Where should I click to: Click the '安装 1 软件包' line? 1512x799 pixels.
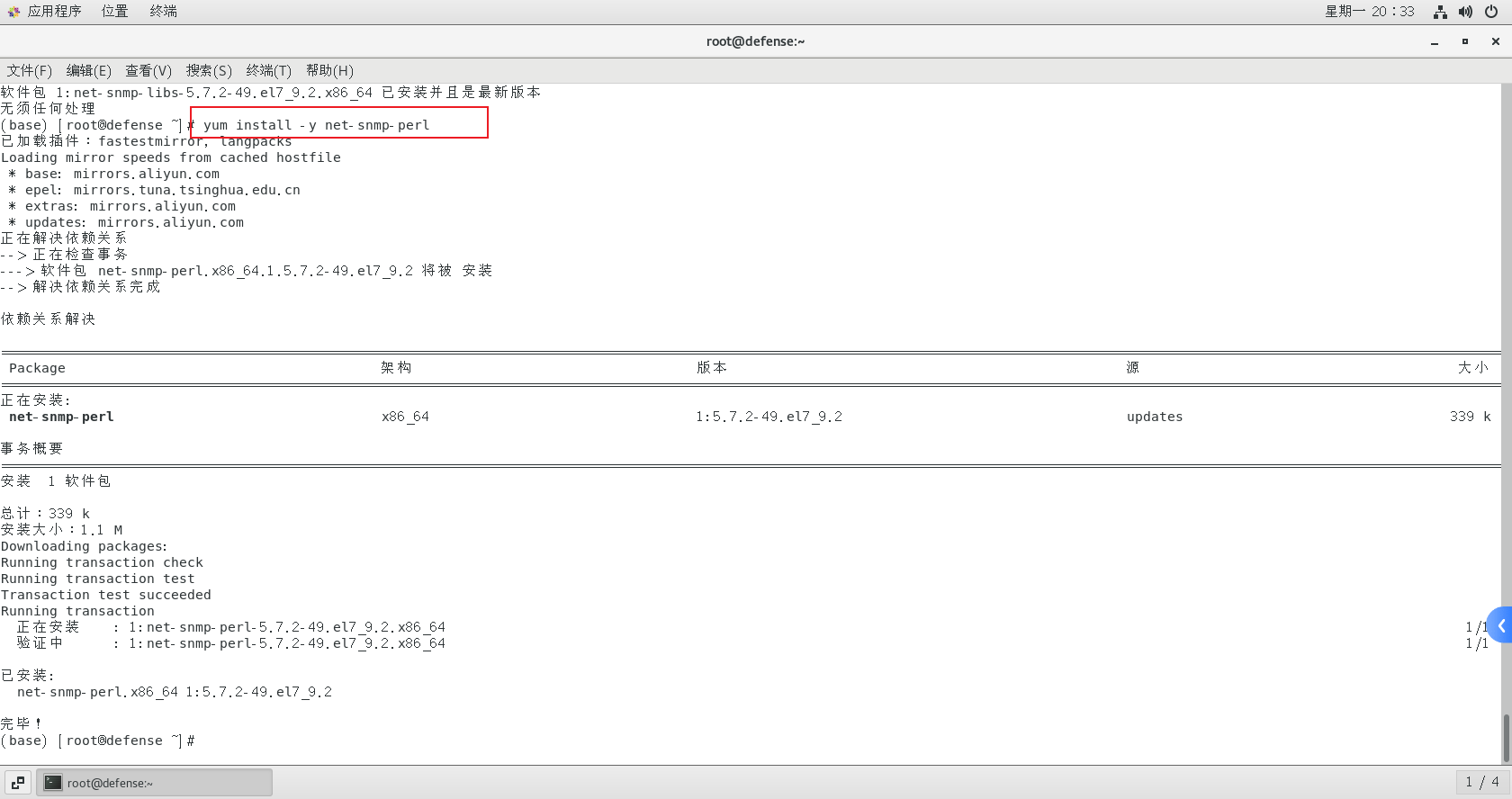click(56, 480)
